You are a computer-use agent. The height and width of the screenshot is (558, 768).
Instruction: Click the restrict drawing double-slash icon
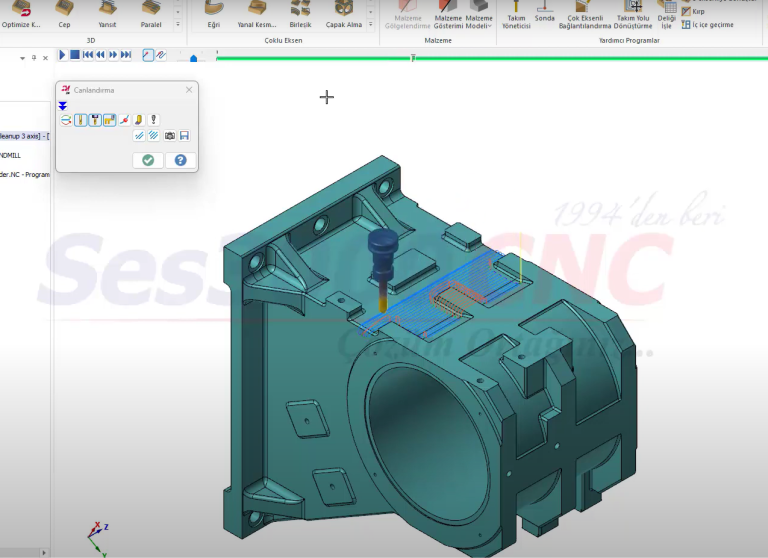139,136
